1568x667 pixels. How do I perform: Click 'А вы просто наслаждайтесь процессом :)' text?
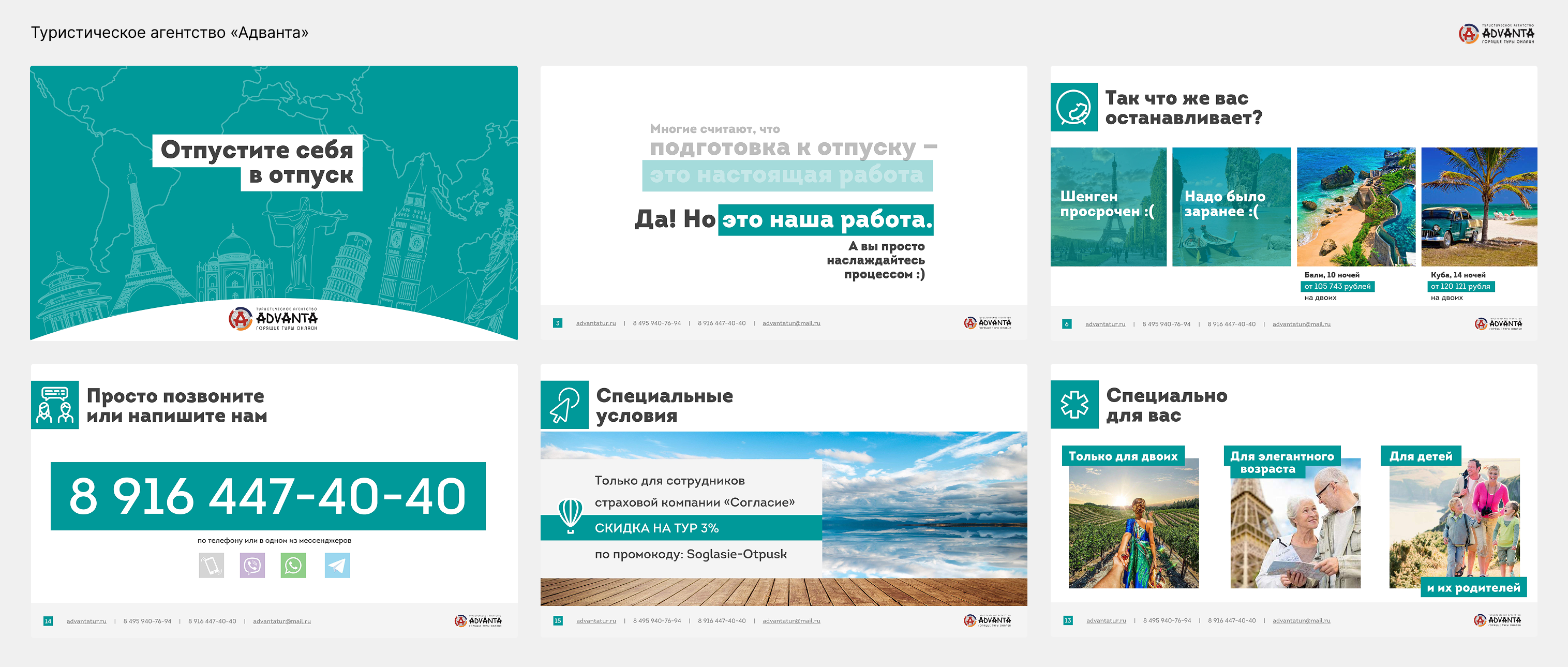pyautogui.click(x=876, y=260)
